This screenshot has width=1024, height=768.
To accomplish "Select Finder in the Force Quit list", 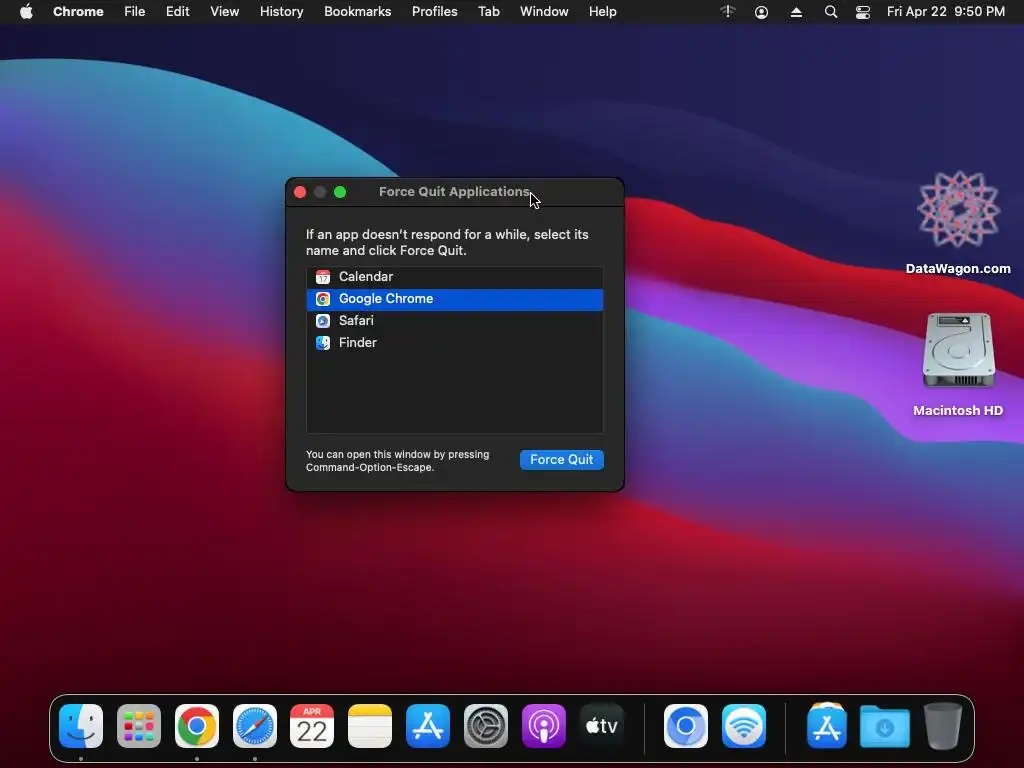I will [455, 343].
